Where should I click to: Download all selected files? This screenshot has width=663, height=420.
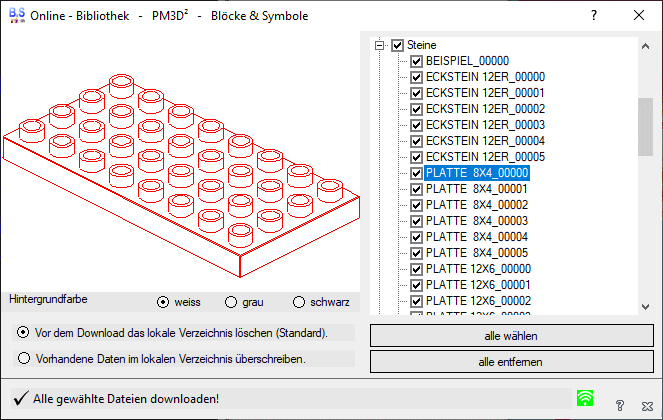(126, 399)
